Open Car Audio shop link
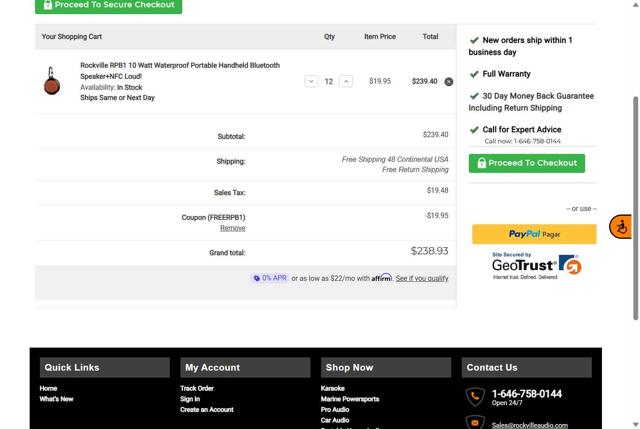 [335, 420]
